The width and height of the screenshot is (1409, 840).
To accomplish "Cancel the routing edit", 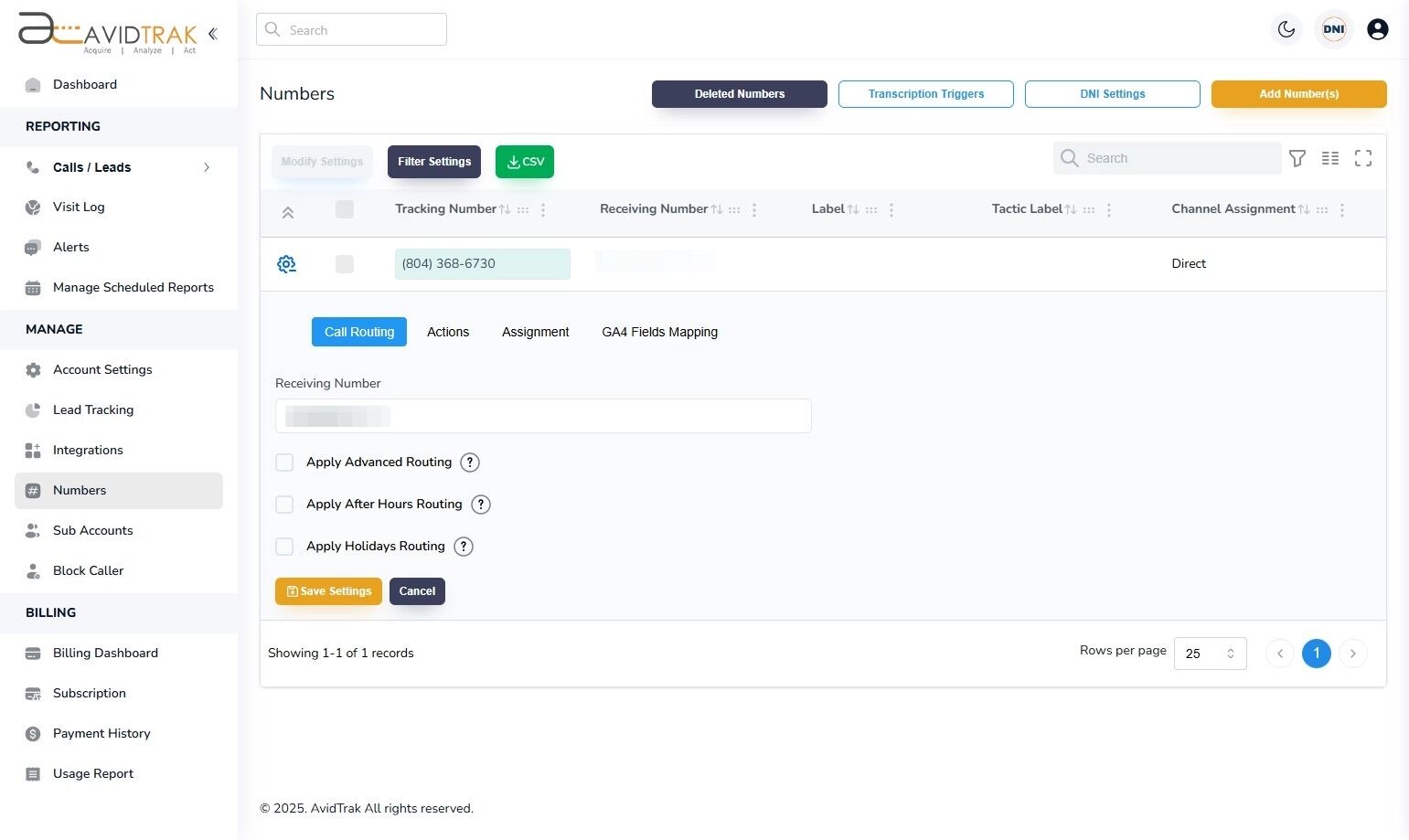I will [417, 591].
